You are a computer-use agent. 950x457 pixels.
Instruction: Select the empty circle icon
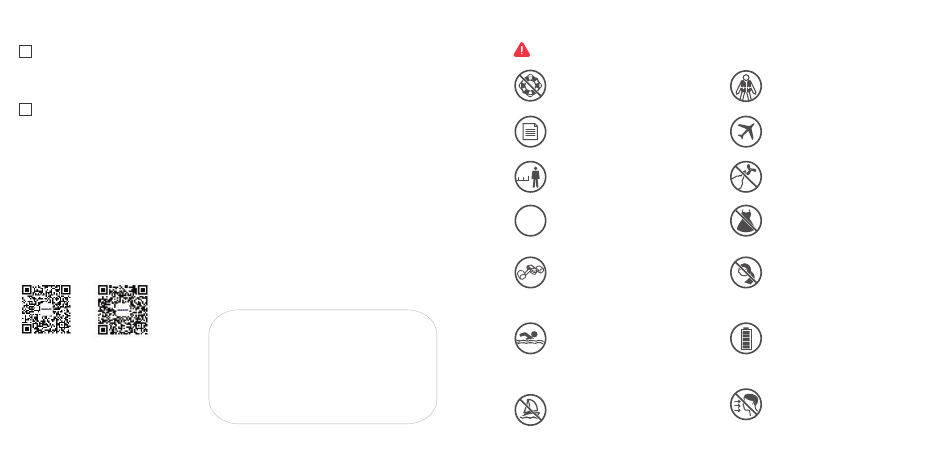click(530, 221)
